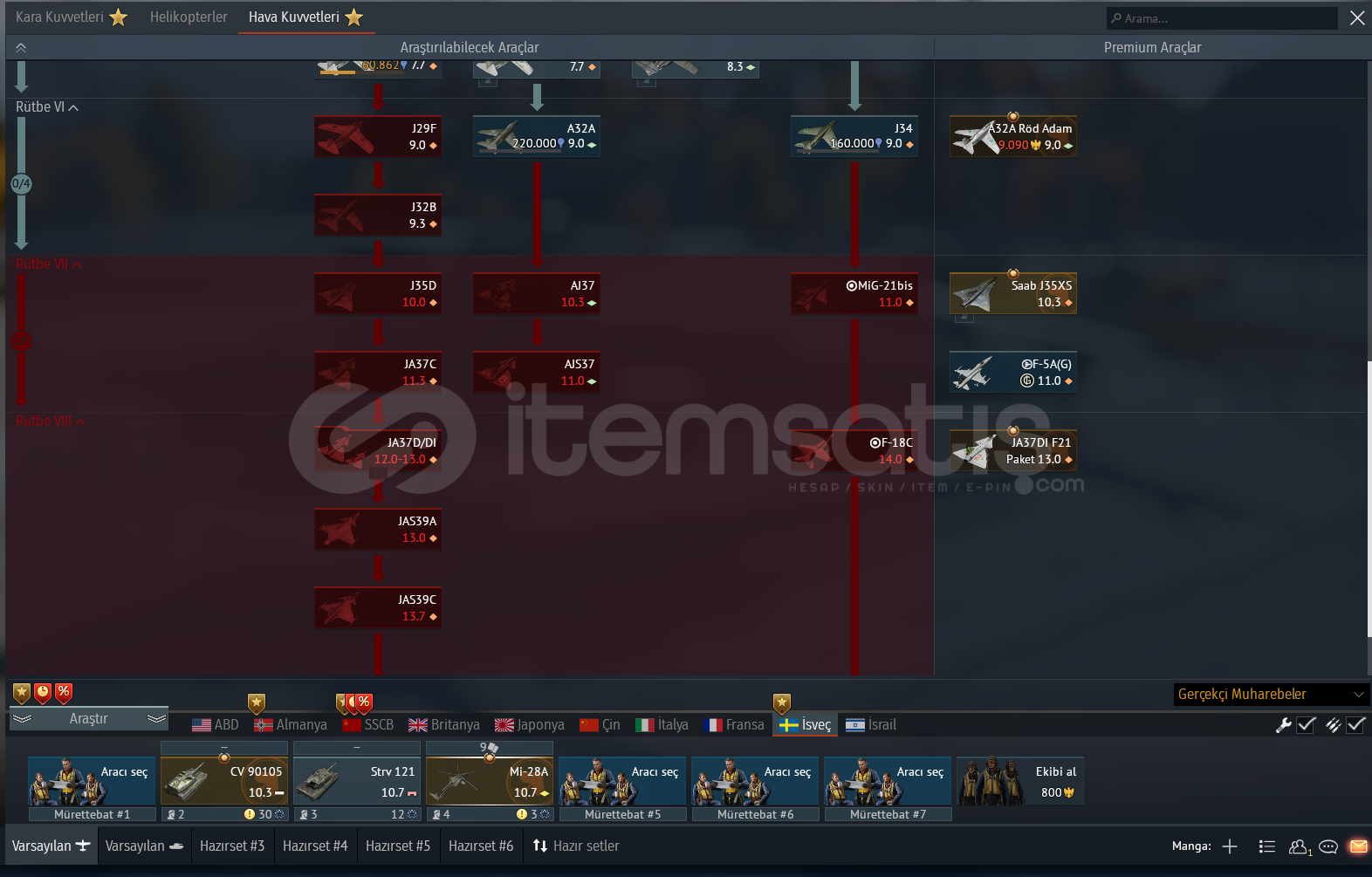Choose a vehicle for Mürettebat #5 slot
Image resolution: width=1372 pixels, height=877 pixels.
[622, 781]
